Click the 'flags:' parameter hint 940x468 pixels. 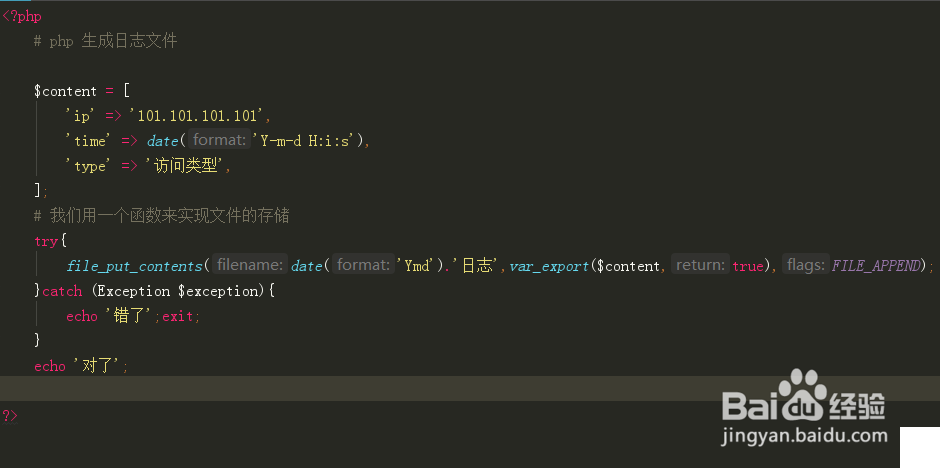coord(805,265)
